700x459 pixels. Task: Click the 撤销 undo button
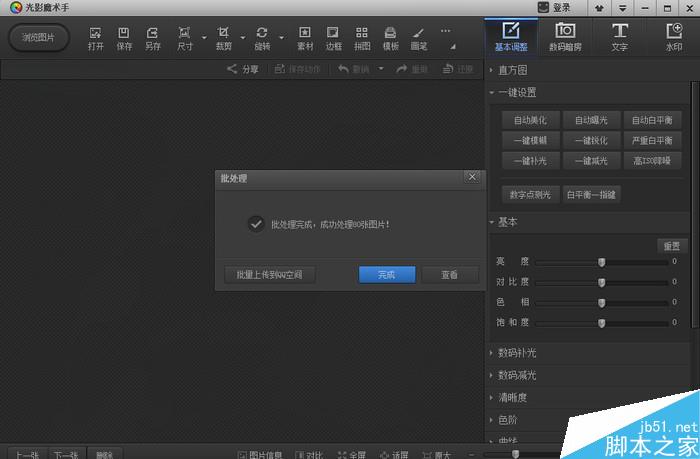(x=354, y=69)
